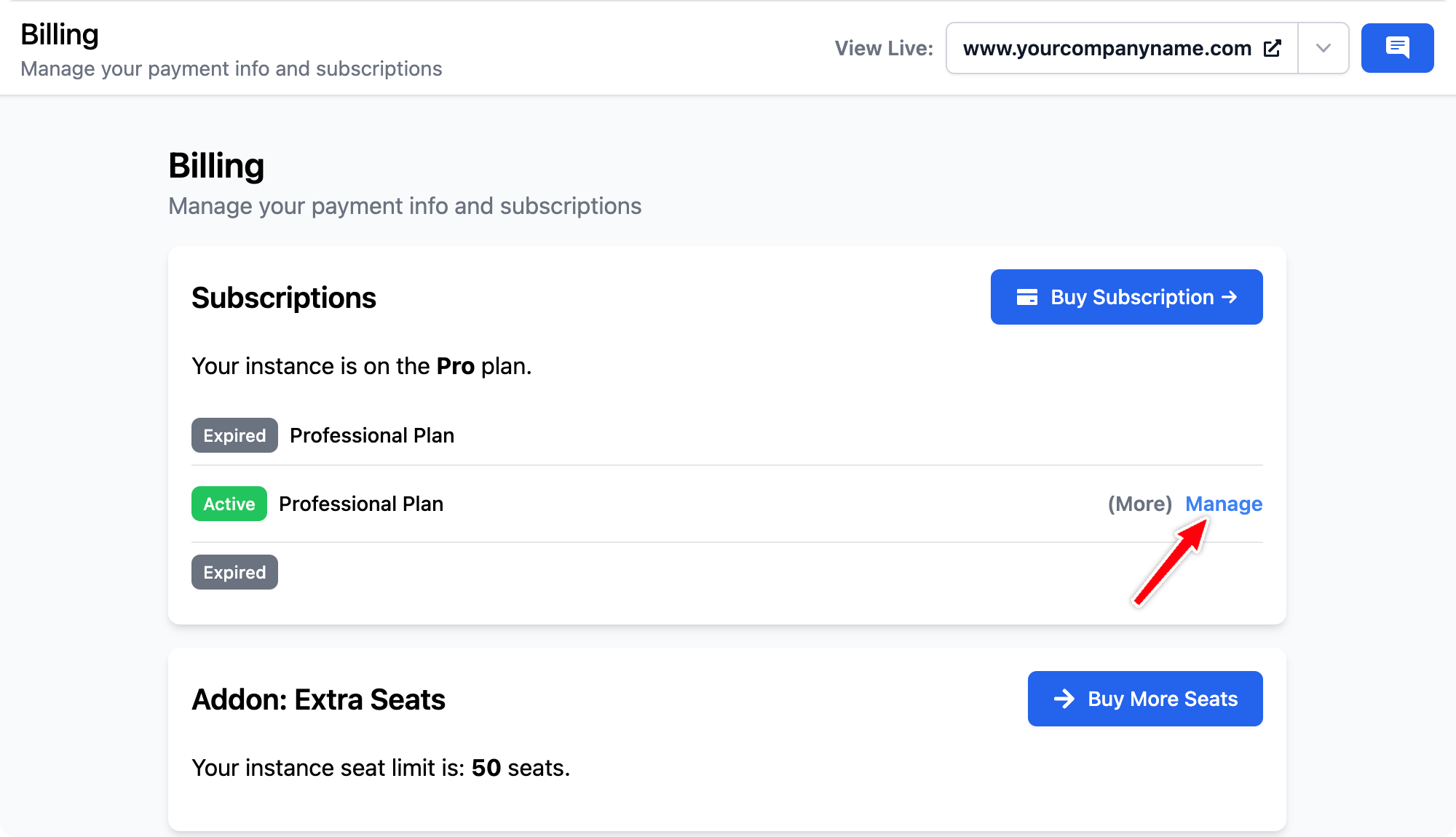This screenshot has height=837, width=1456.
Task: Click the right arrow after Buy Subscription text
Action: click(x=1230, y=297)
